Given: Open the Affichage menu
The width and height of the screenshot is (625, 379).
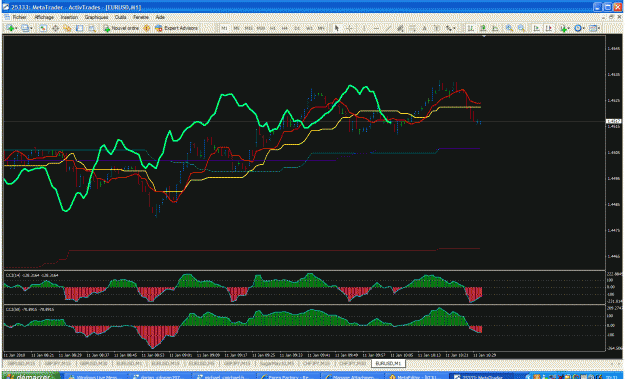Looking at the screenshot, I should (44, 17).
